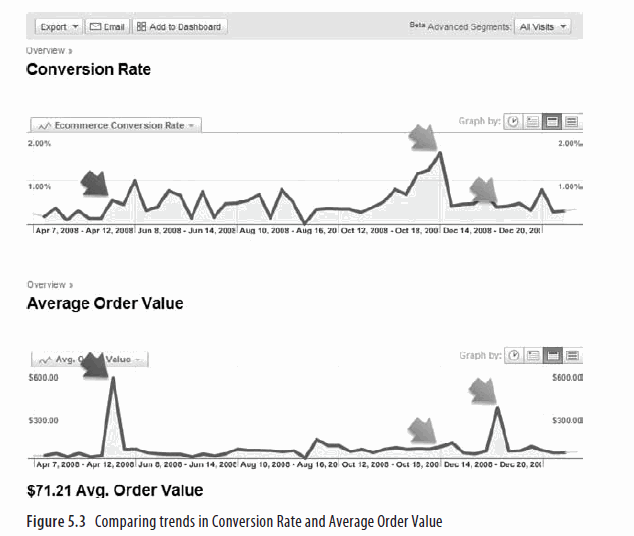Select highlighted third graph-by icon for Order Value
This screenshot has width=634, height=536.
(552, 355)
